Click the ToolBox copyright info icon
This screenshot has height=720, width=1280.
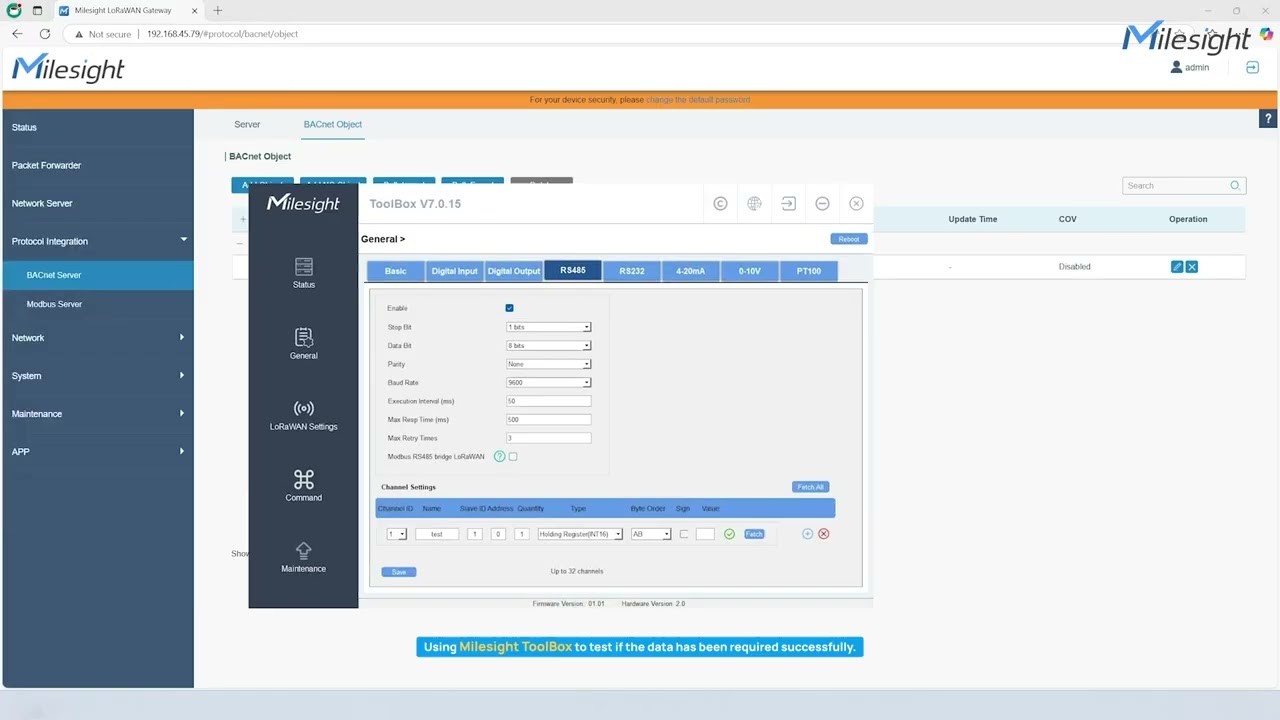[720, 203]
